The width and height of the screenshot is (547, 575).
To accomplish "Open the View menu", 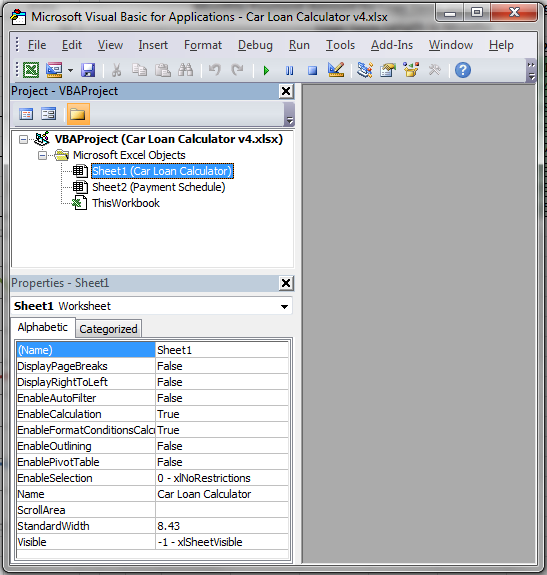I will [110, 45].
